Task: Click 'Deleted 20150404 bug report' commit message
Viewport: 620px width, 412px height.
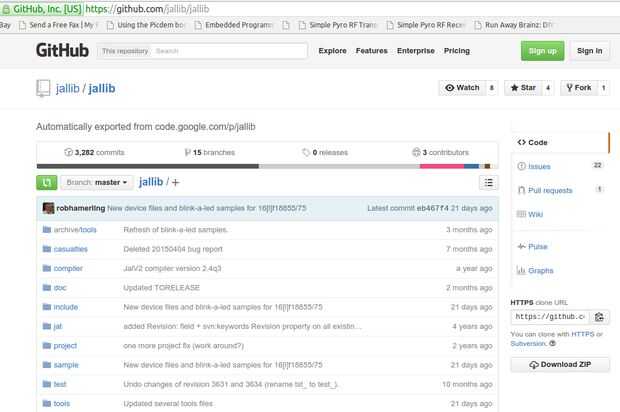Action: (x=173, y=249)
